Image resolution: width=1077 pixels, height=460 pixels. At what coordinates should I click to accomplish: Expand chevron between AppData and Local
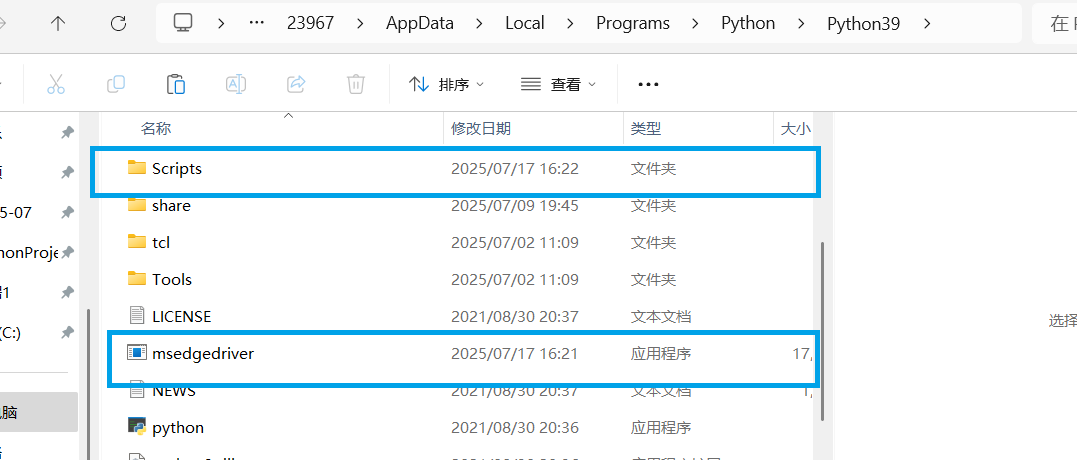479,23
